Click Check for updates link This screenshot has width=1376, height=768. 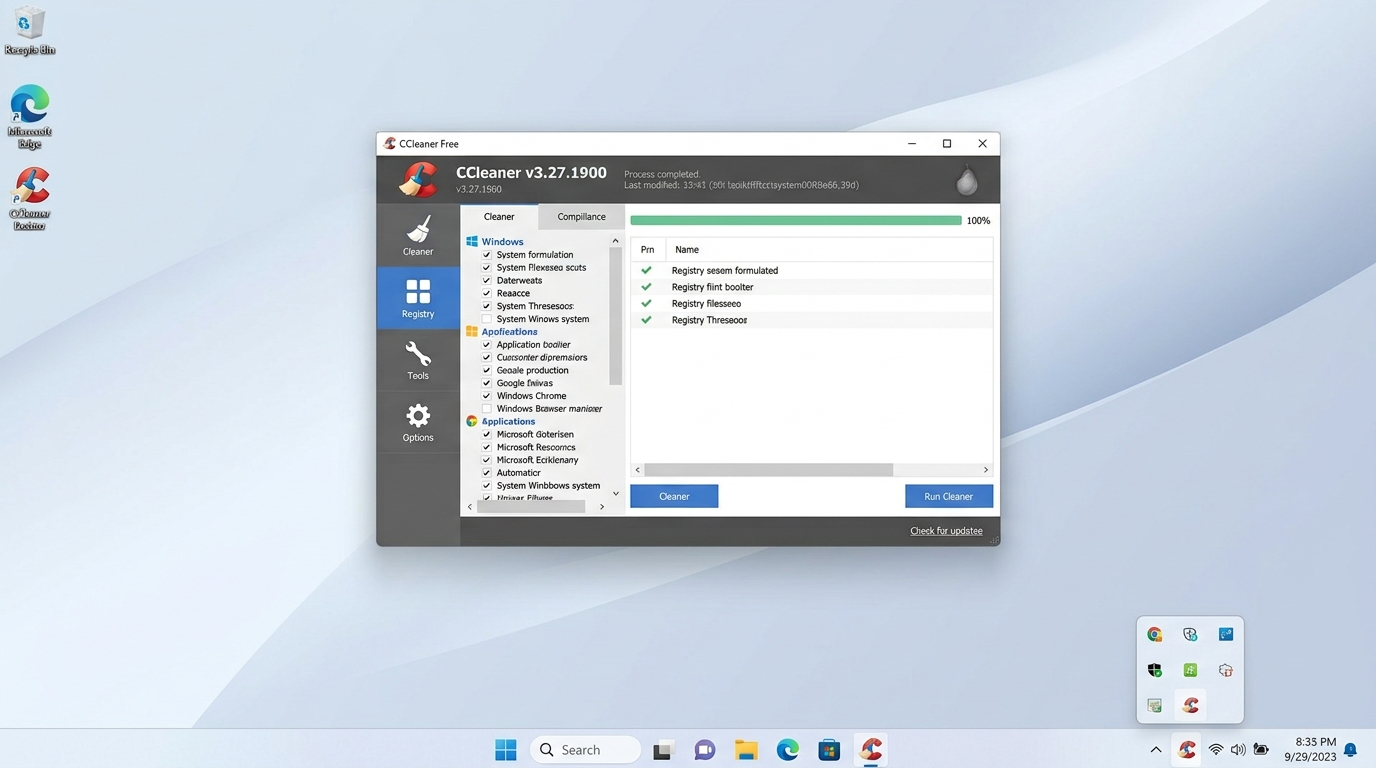946,531
